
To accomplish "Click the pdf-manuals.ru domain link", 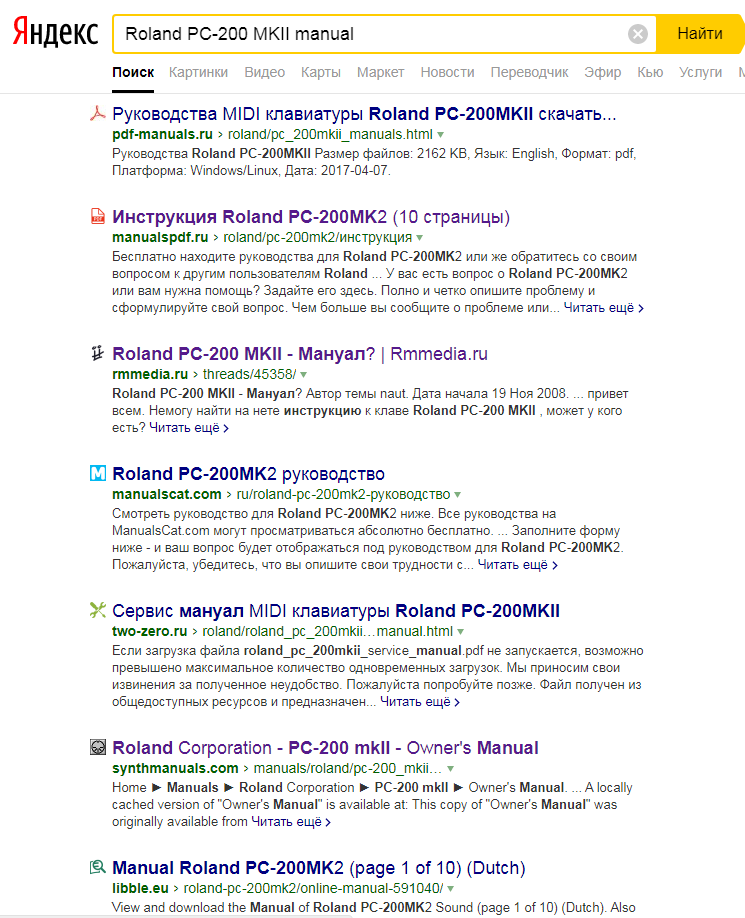I will [162, 134].
